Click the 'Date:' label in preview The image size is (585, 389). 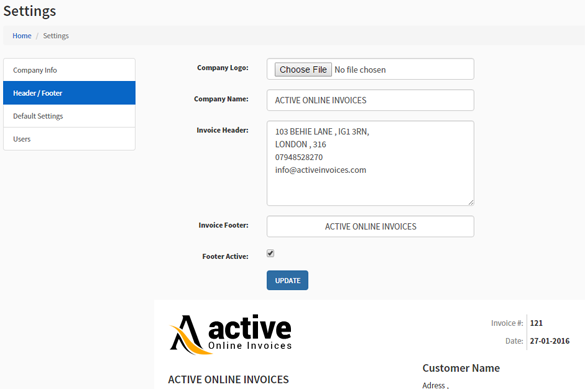point(514,341)
